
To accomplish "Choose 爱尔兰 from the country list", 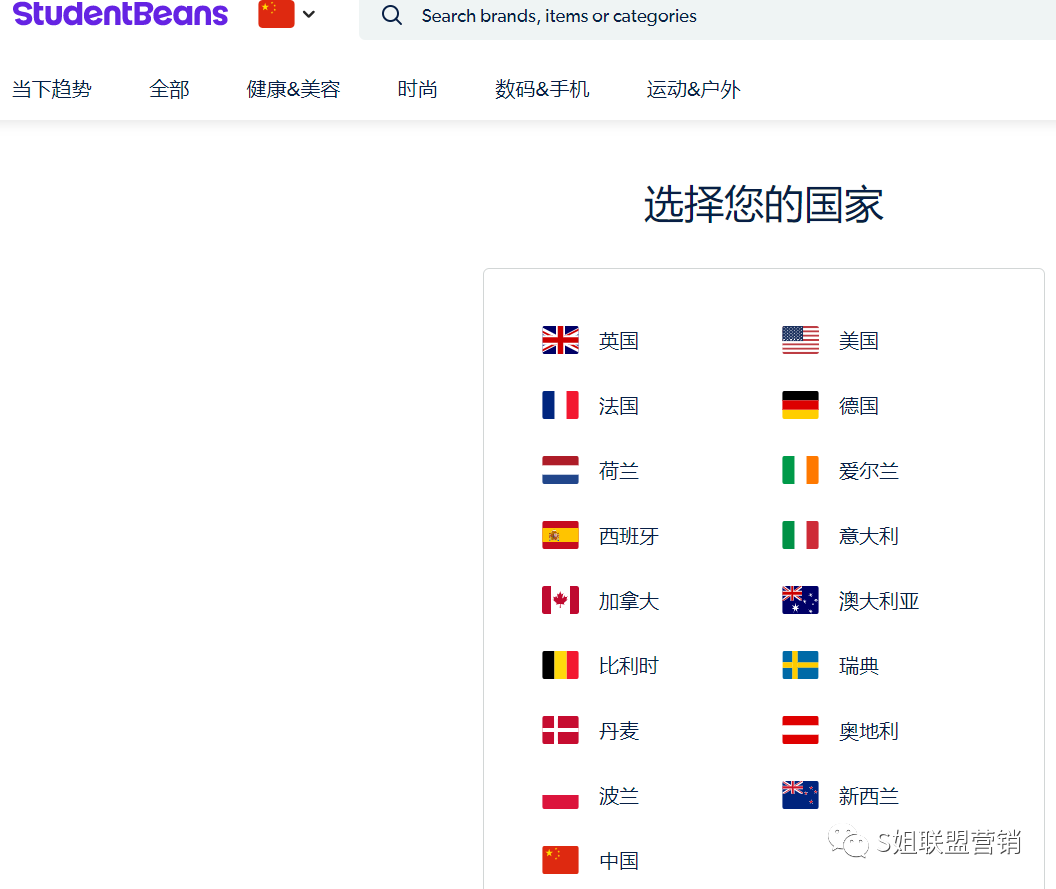I will (869, 471).
